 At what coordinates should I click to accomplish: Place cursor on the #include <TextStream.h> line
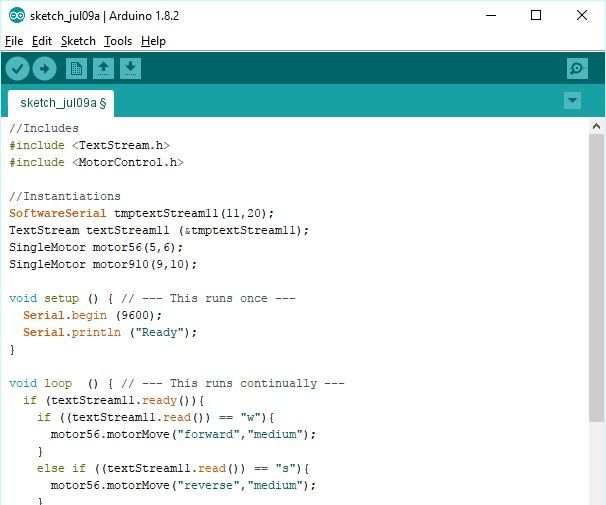(89, 145)
